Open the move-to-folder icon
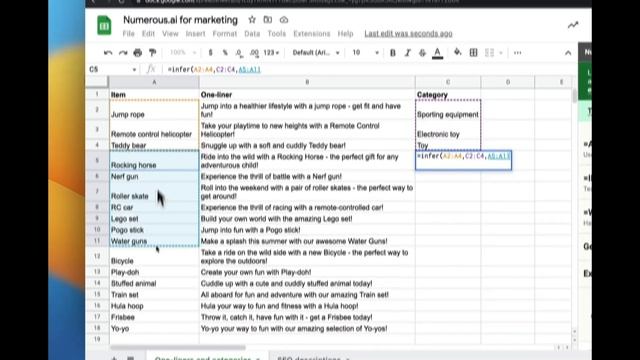Screen dimensions: 640x360 [x=268, y=20]
